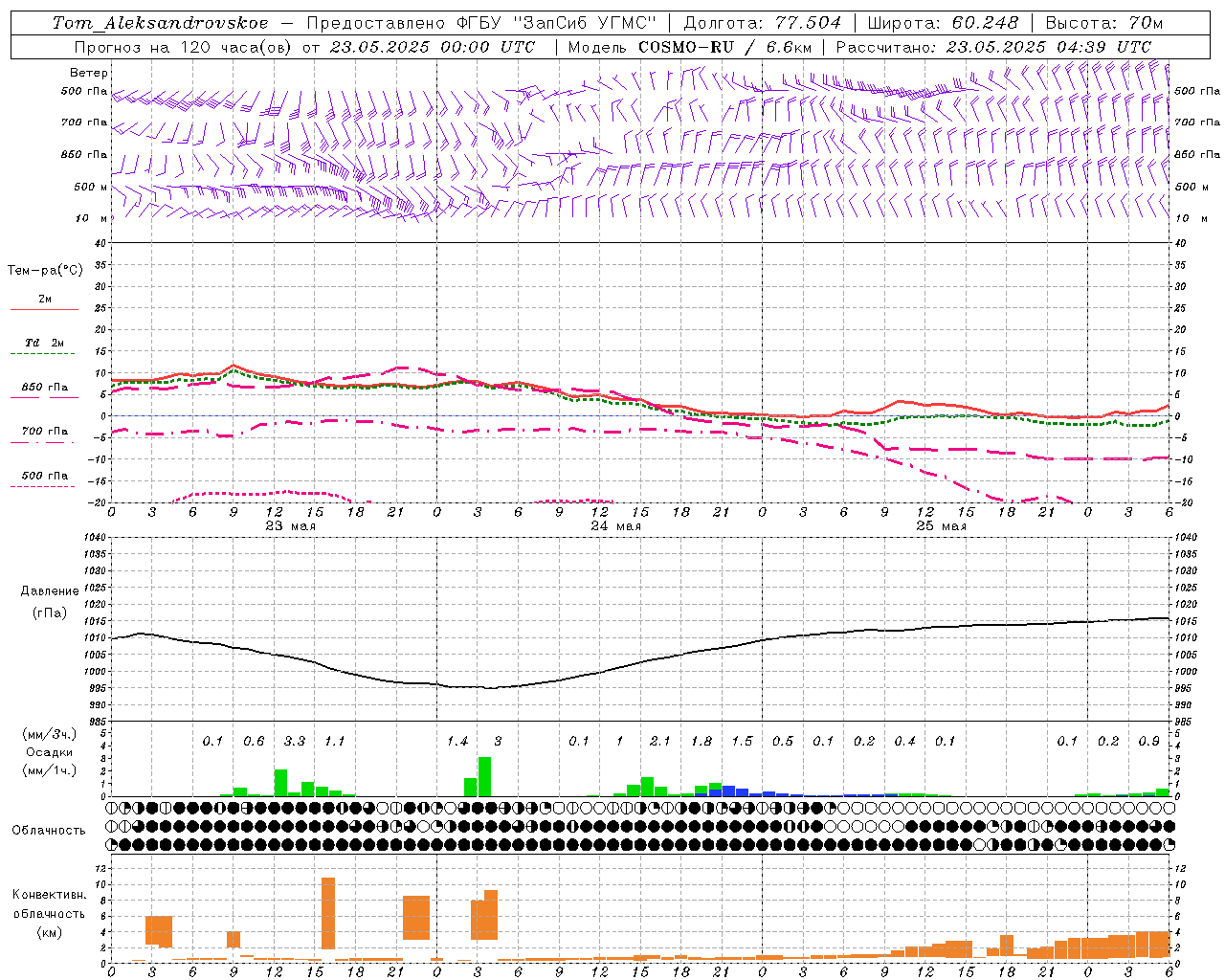Click the calculation time Рассчитано: 23.05.2025 04:39 UTC
This screenshot has height=980, width=1225.
click(993, 47)
